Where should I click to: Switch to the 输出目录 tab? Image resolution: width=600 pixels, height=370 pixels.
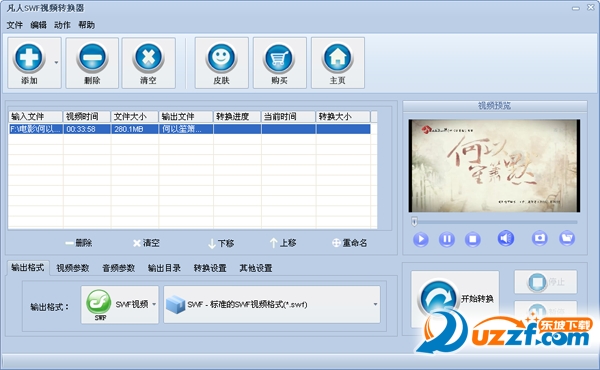pyautogui.click(x=164, y=268)
